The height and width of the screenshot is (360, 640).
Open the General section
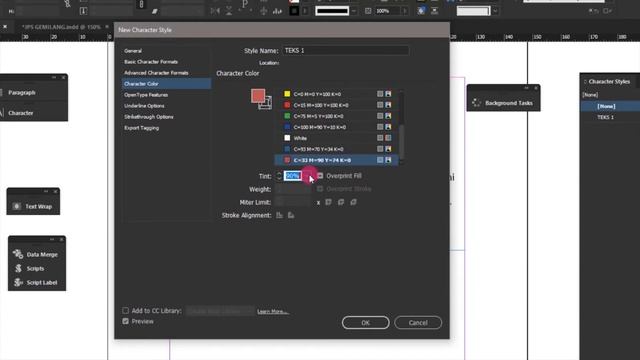[x=133, y=51]
